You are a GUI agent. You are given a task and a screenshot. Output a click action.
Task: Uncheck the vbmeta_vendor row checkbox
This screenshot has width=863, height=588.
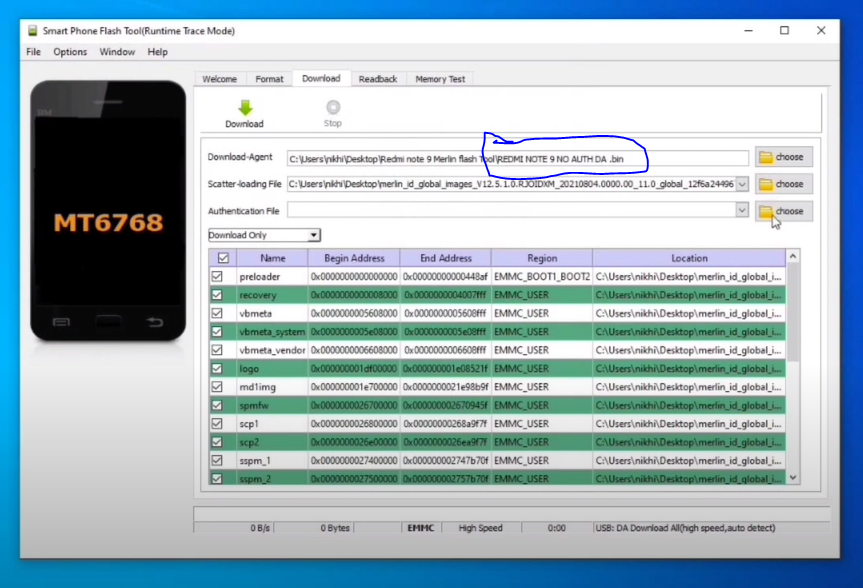click(x=217, y=350)
